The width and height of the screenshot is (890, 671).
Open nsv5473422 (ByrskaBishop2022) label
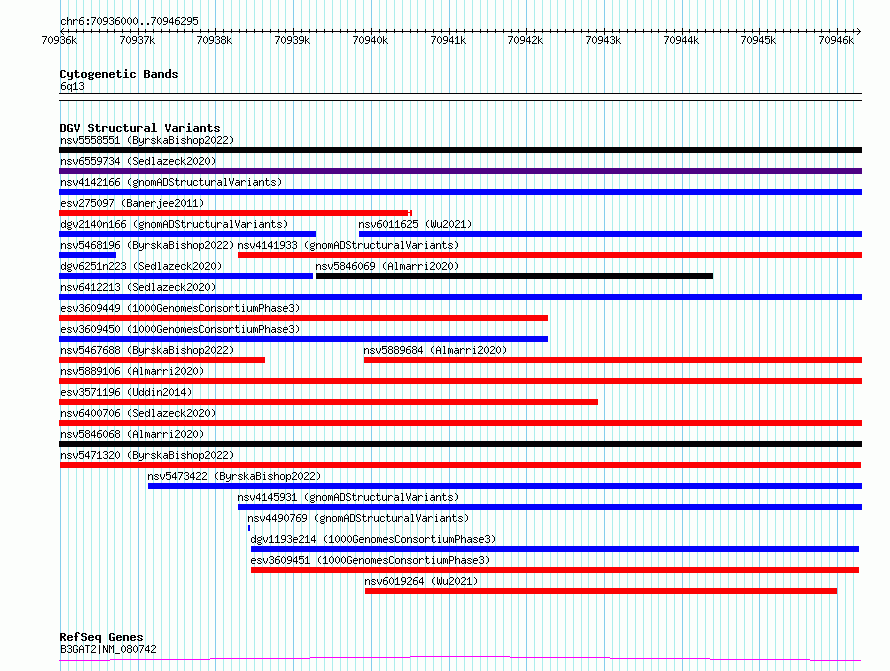click(234, 476)
